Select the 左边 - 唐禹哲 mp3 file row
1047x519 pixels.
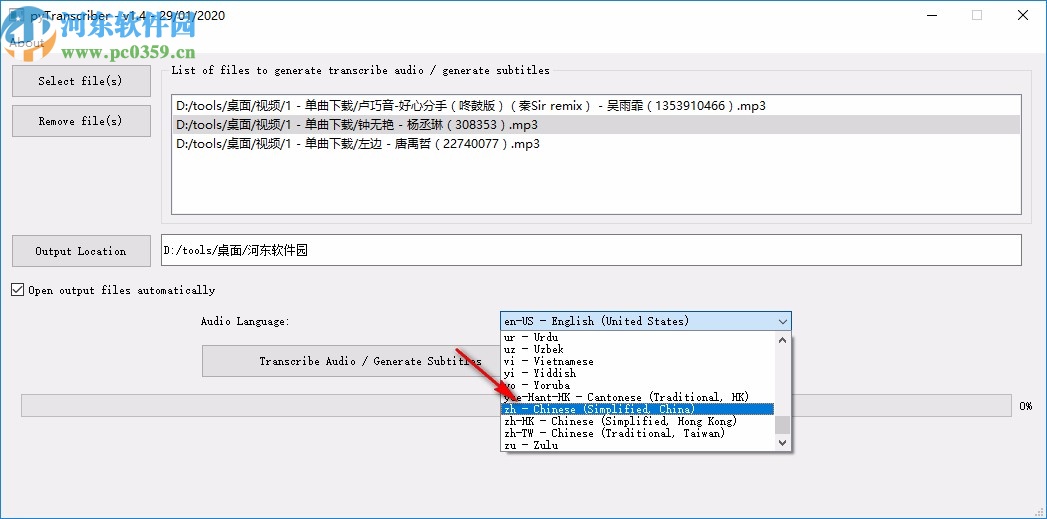(x=596, y=144)
